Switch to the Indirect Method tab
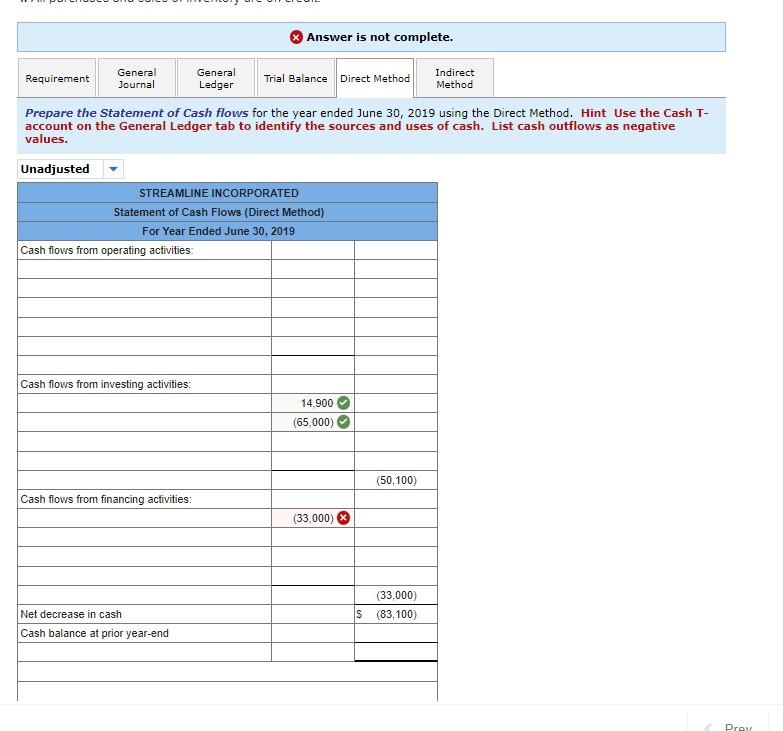Screen dimensions: 783x731 point(454,78)
